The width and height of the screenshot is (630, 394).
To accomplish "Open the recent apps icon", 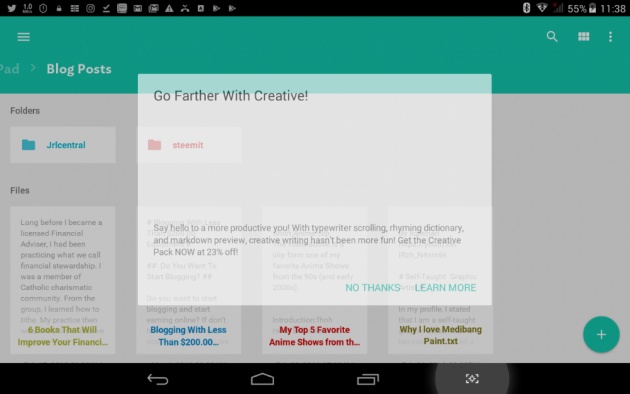I will click(x=368, y=379).
